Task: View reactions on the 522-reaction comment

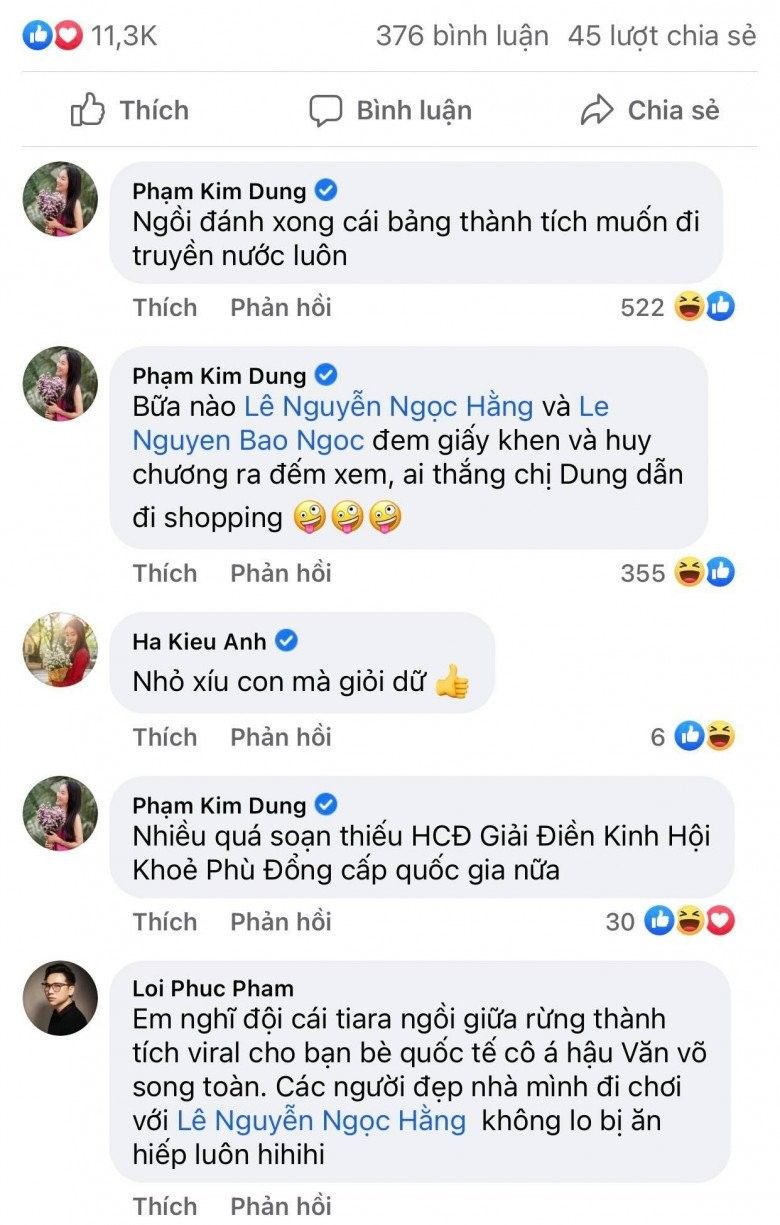Action: (x=677, y=307)
